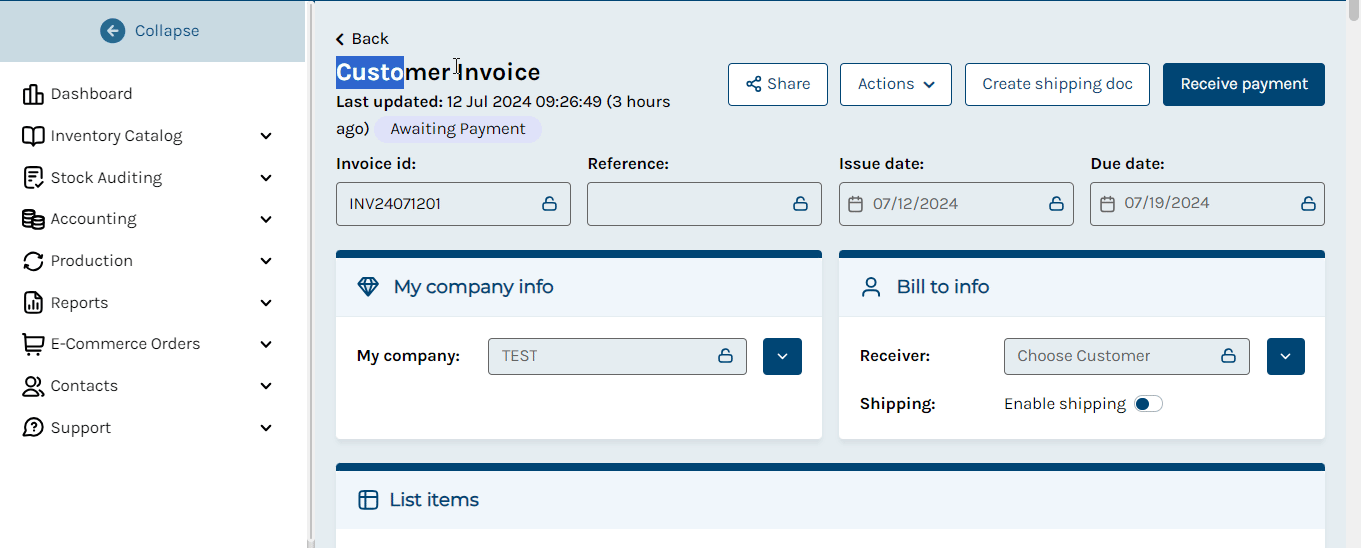Open the Receiver customer dropdown arrow
The width and height of the screenshot is (1361, 548).
(1286, 356)
